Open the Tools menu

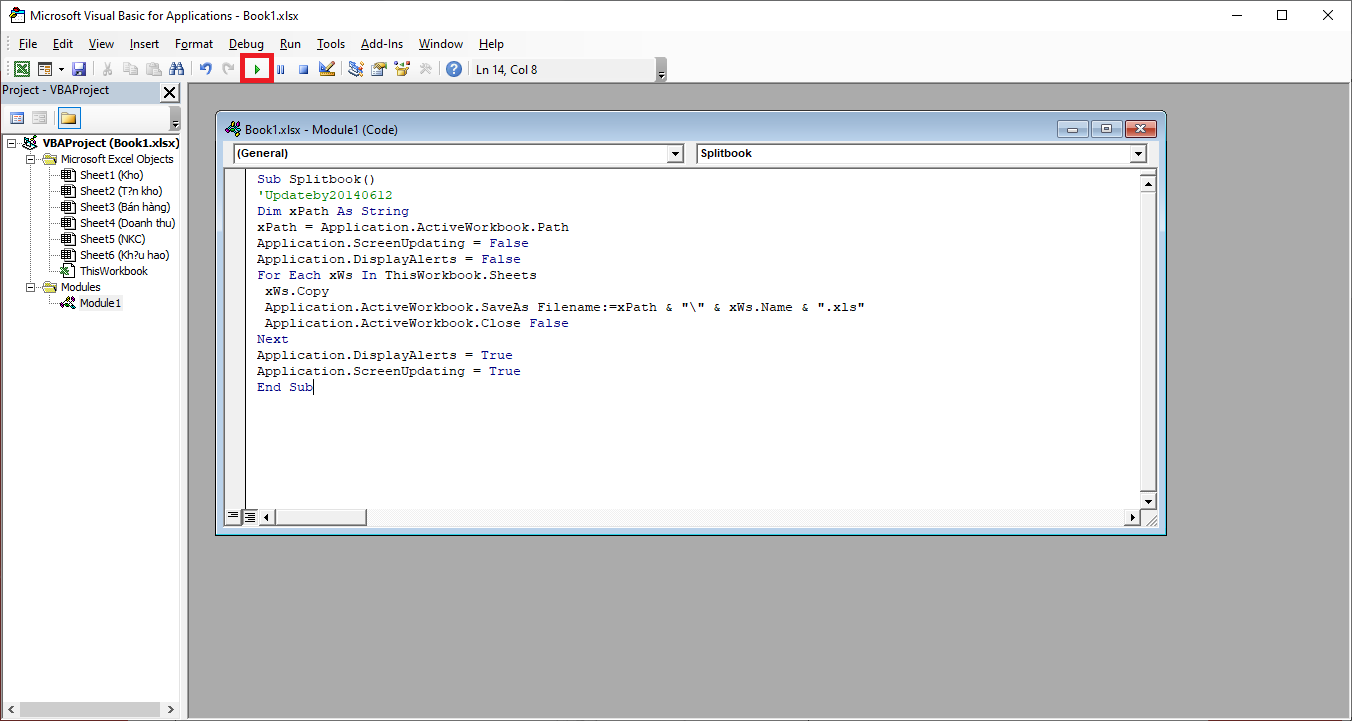click(x=331, y=44)
